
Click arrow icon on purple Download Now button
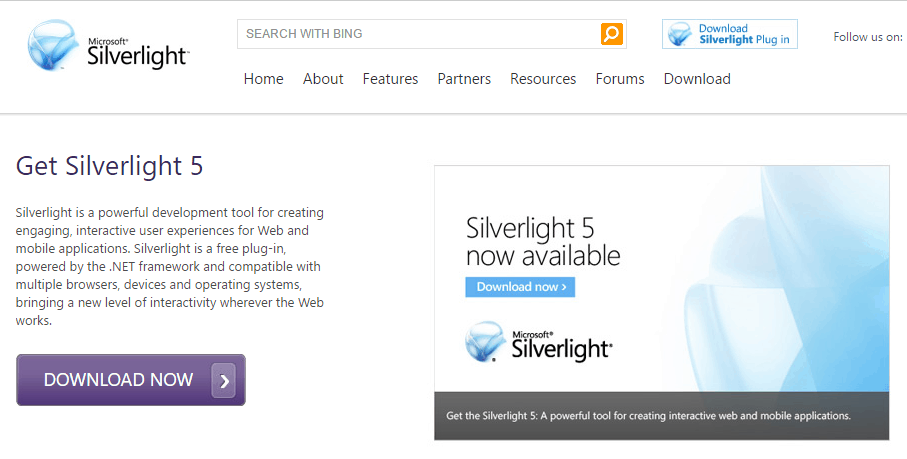224,380
